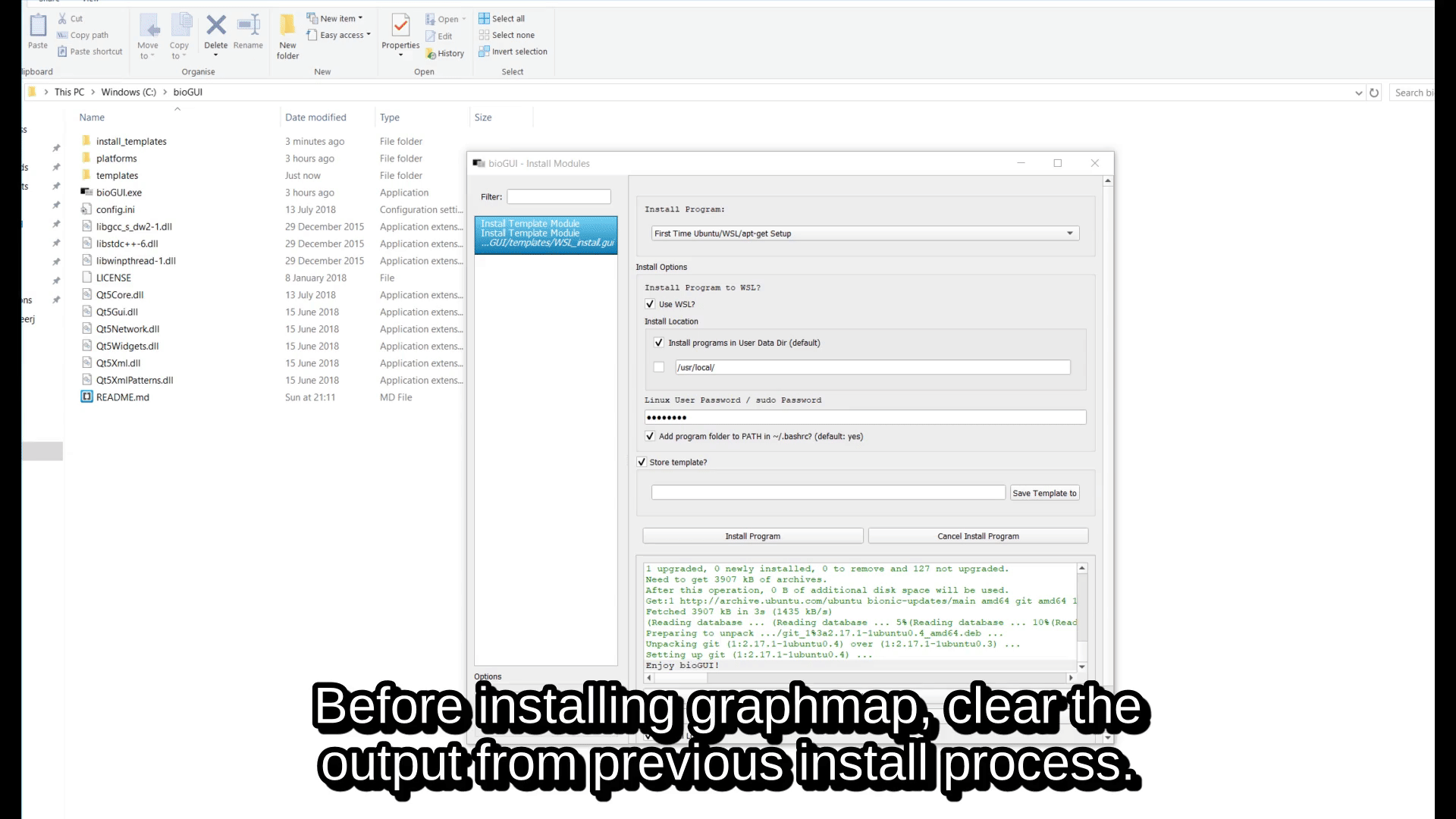Viewport: 1456px width, 819px height.
Task: Toggle the Store template? checkbox
Action: click(642, 462)
